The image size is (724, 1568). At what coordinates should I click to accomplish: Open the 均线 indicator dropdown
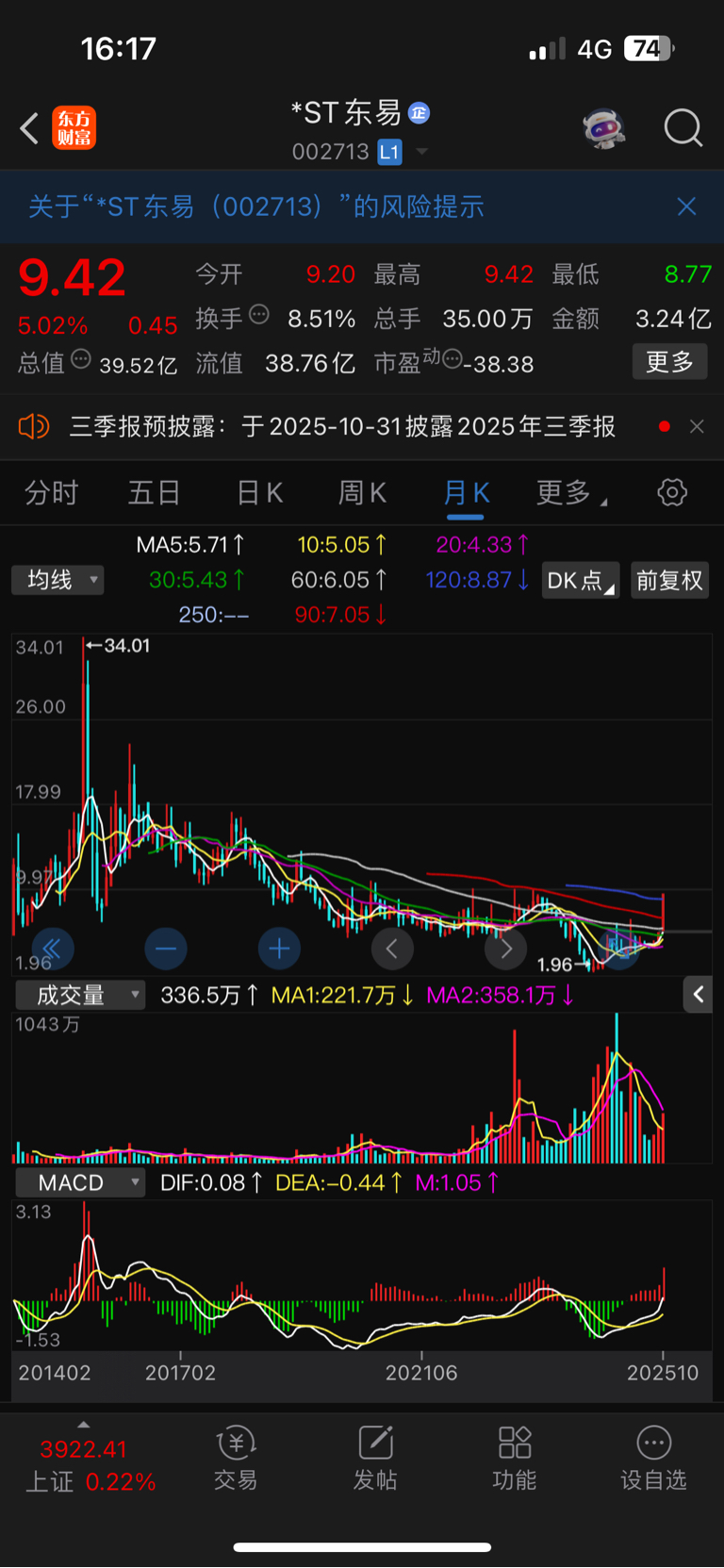pyautogui.click(x=58, y=580)
